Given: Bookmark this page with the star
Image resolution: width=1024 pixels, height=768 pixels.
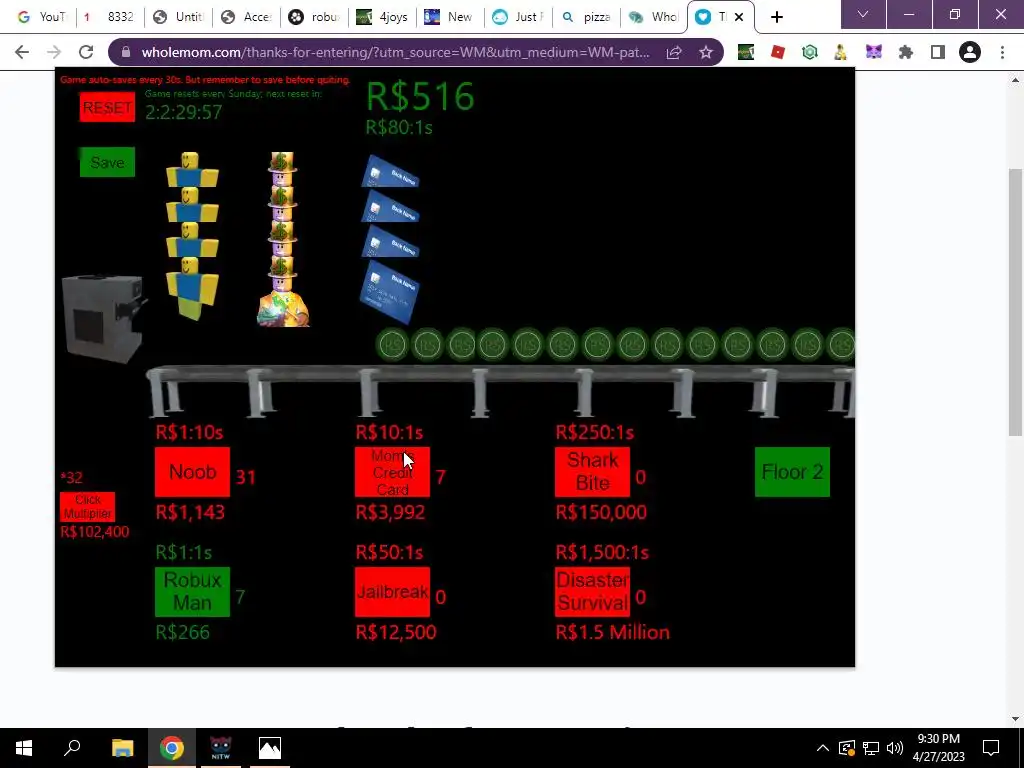Looking at the screenshot, I should [x=706, y=52].
